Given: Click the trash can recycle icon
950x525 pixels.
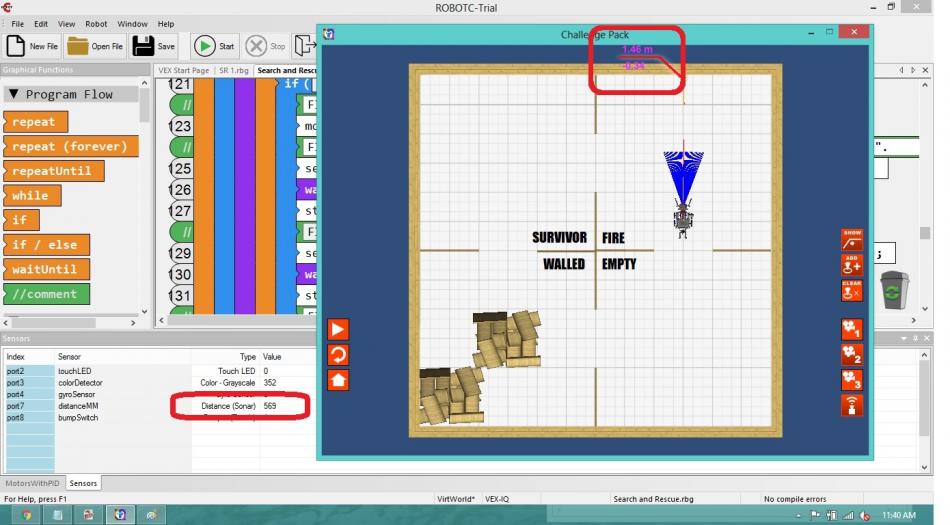Looking at the screenshot, I should tap(894, 291).
